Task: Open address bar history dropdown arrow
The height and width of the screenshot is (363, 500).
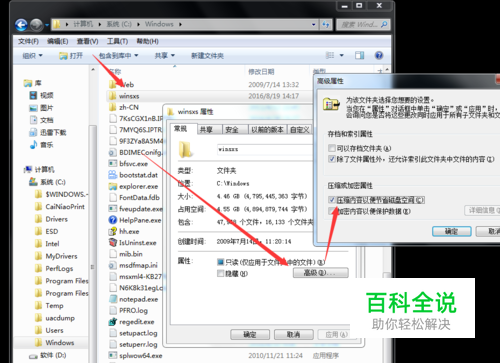Action: (x=313, y=24)
